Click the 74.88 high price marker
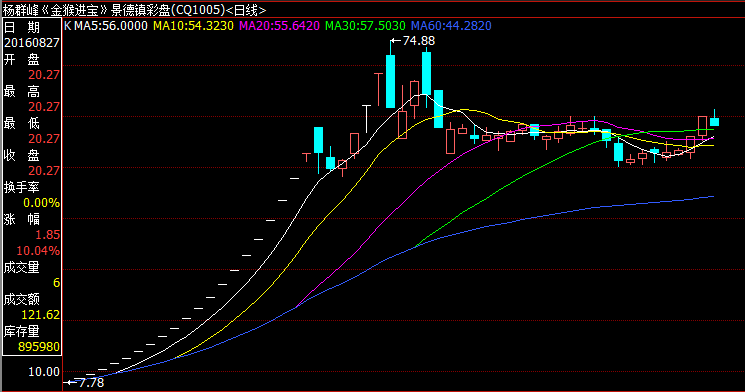 tap(419, 41)
